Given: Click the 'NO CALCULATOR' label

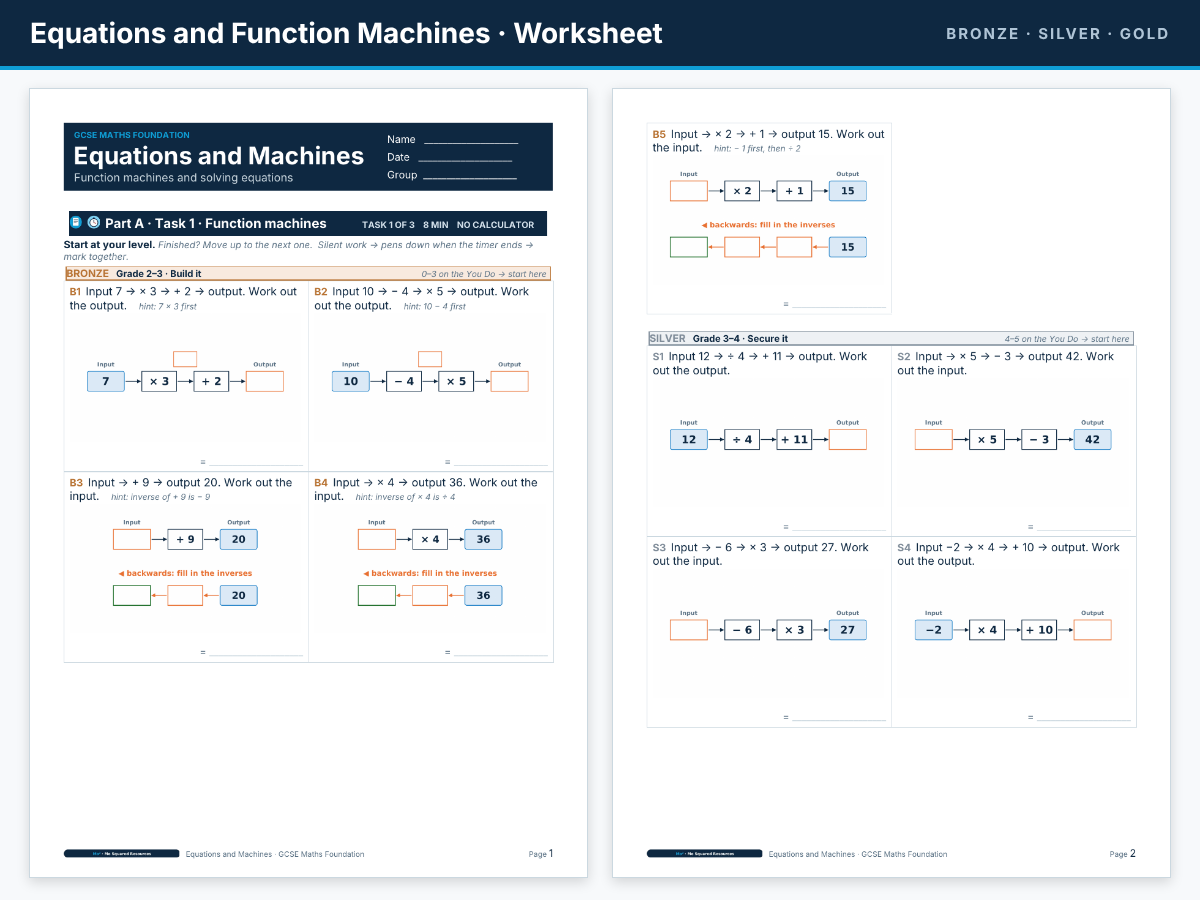Looking at the screenshot, I should [496, 225].
